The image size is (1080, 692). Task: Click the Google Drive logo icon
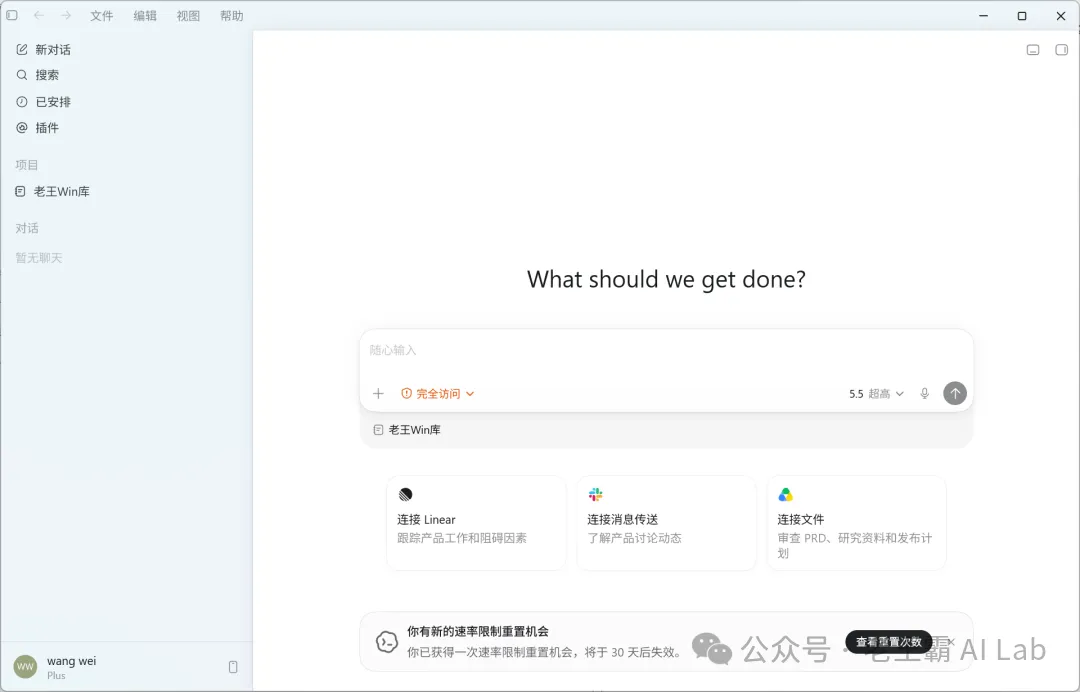(x=785, y=494)
